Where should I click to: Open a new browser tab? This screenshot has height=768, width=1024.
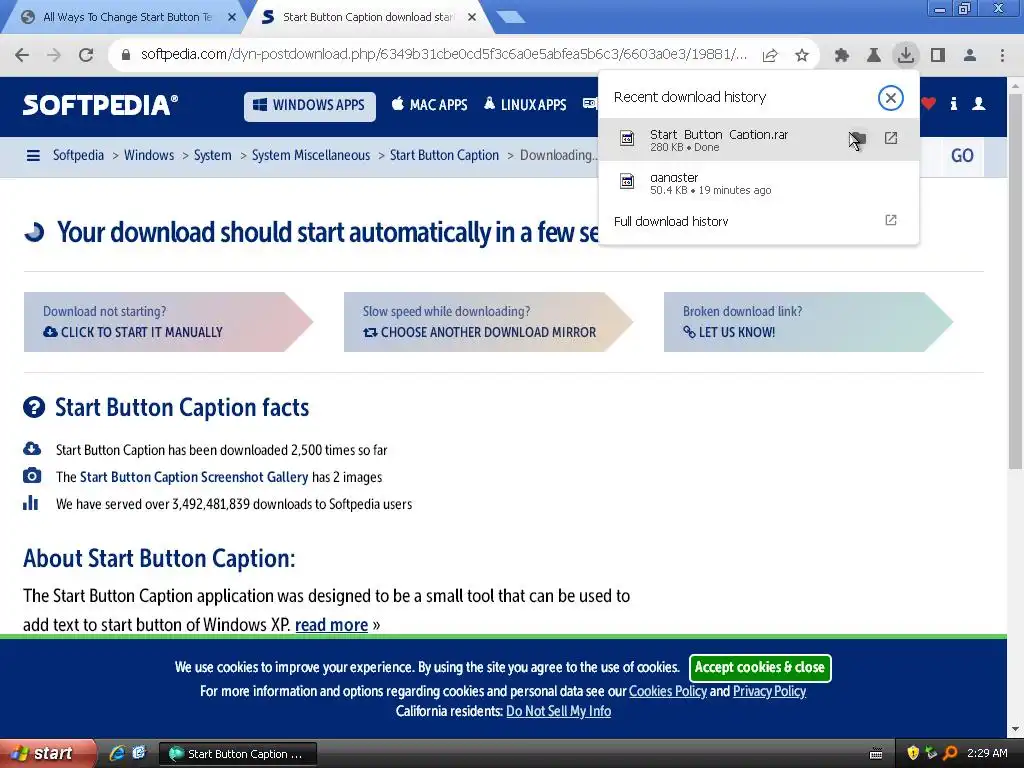coord(511,18)
